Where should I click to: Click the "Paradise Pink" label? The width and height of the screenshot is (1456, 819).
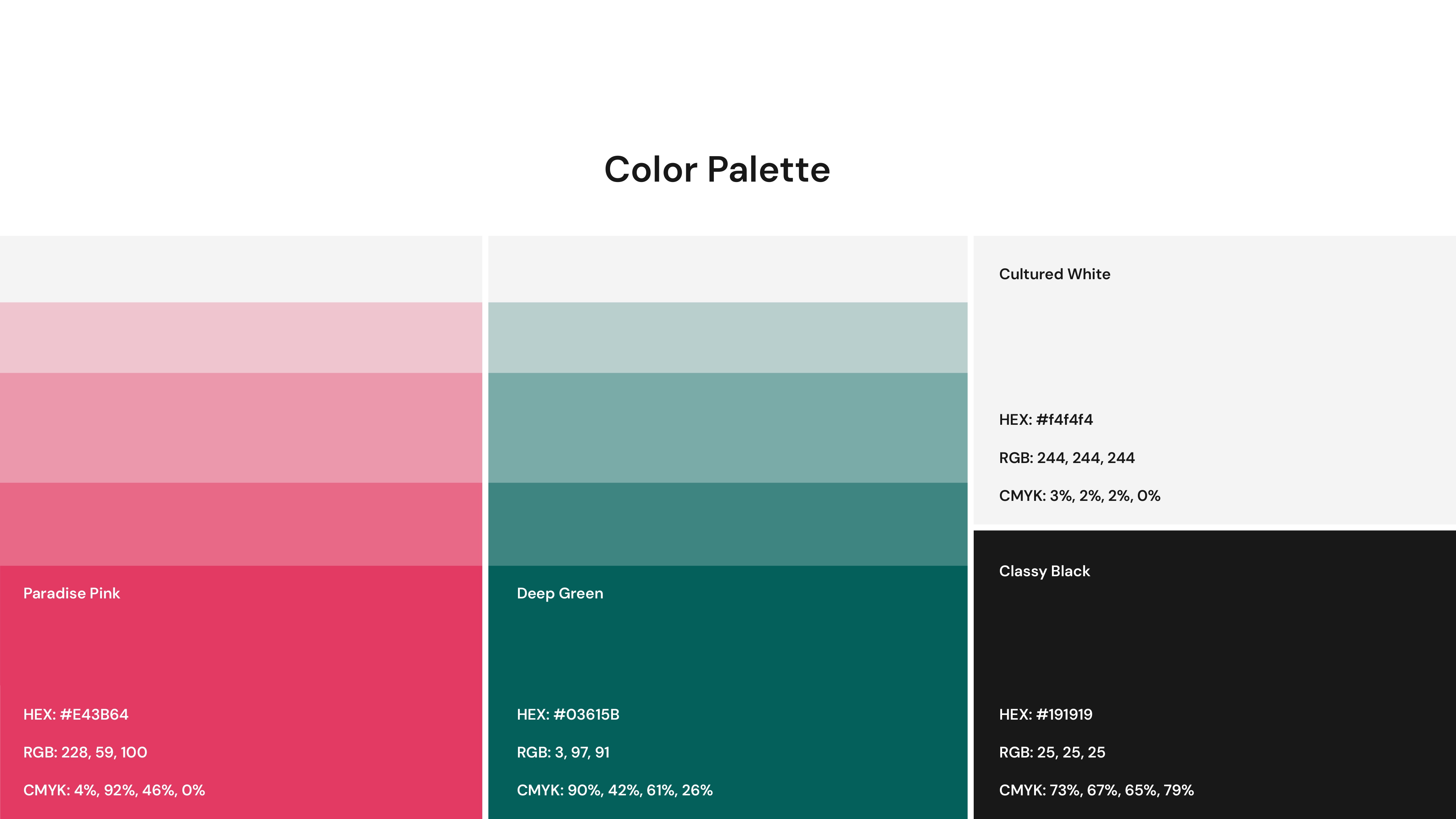point(72,593)
